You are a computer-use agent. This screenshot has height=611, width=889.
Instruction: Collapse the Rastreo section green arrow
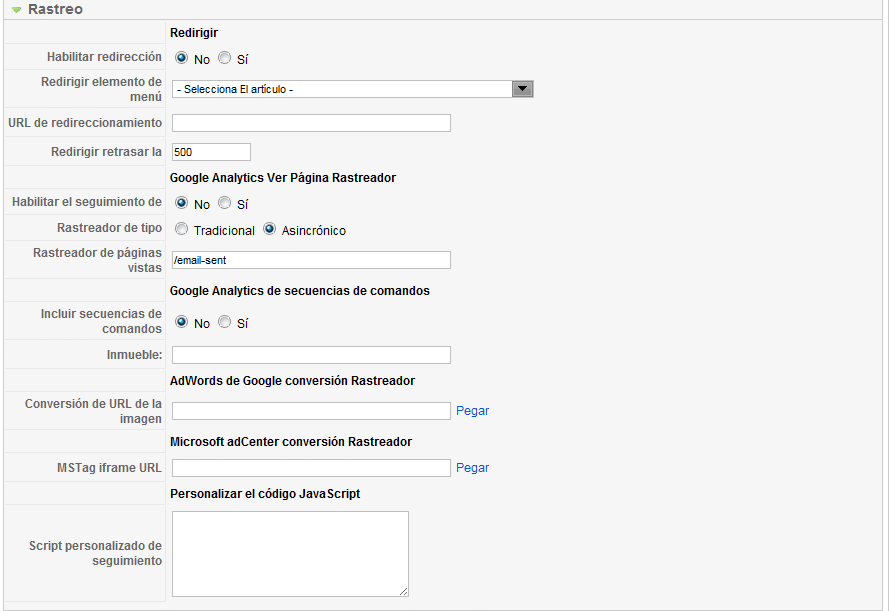(16, 10)
